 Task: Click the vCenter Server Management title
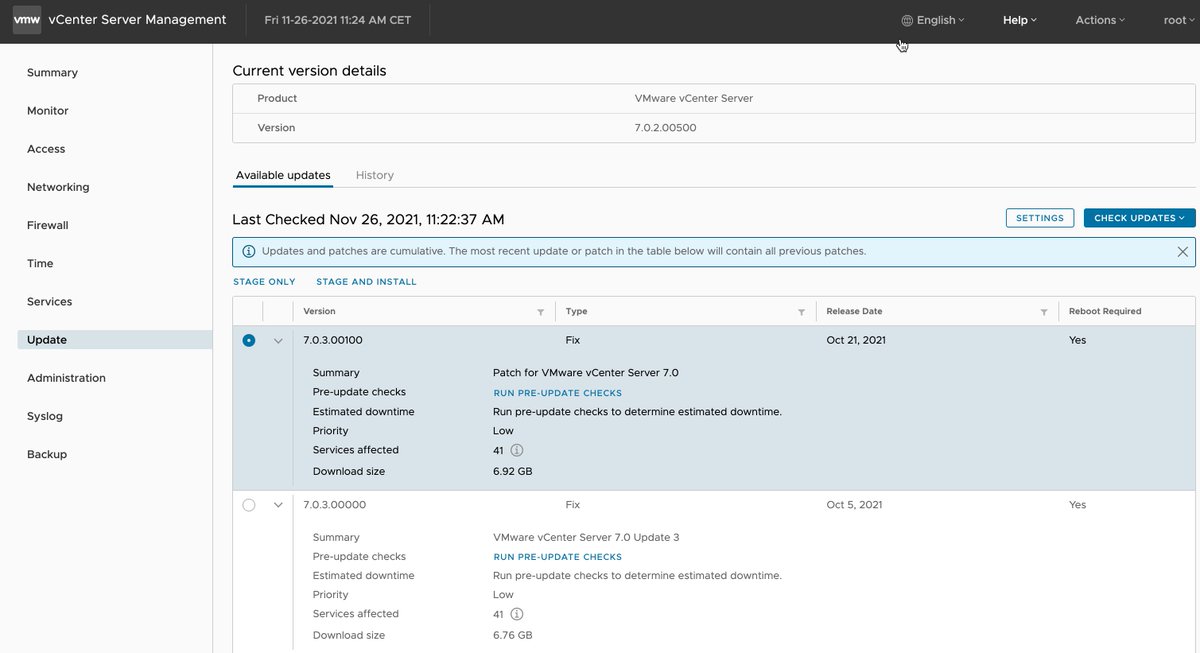(138, 20)
